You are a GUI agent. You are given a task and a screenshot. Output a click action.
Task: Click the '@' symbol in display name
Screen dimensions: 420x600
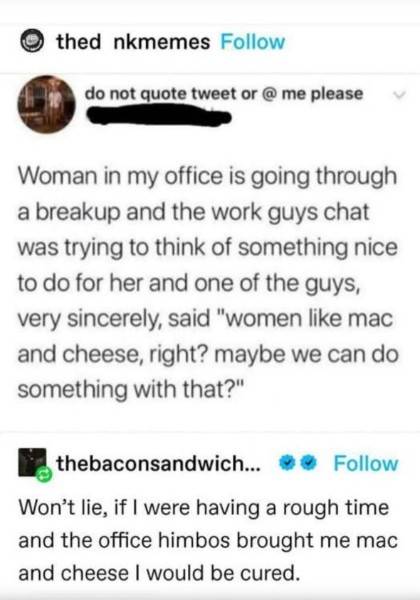click(x=270, y=94)
